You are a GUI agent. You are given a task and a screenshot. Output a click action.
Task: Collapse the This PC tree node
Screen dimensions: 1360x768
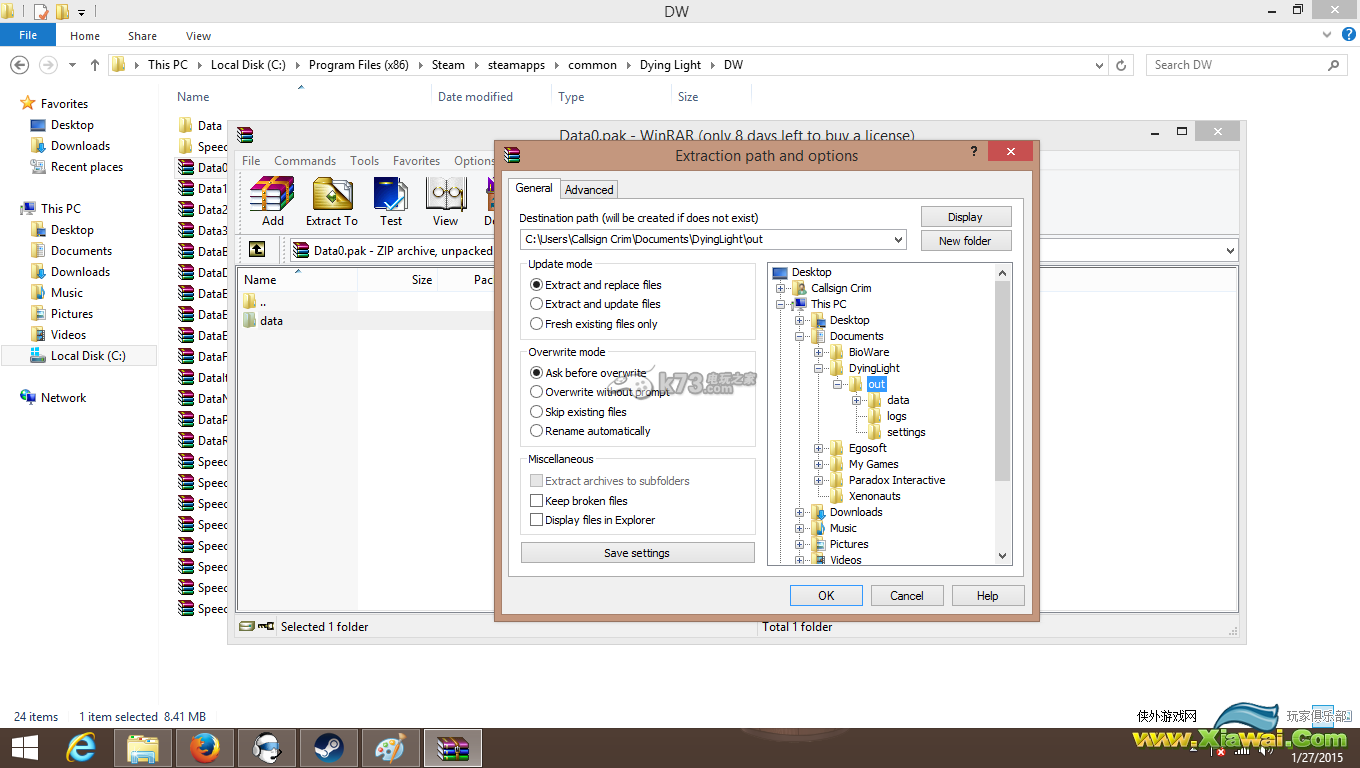[x=781, y=304]
